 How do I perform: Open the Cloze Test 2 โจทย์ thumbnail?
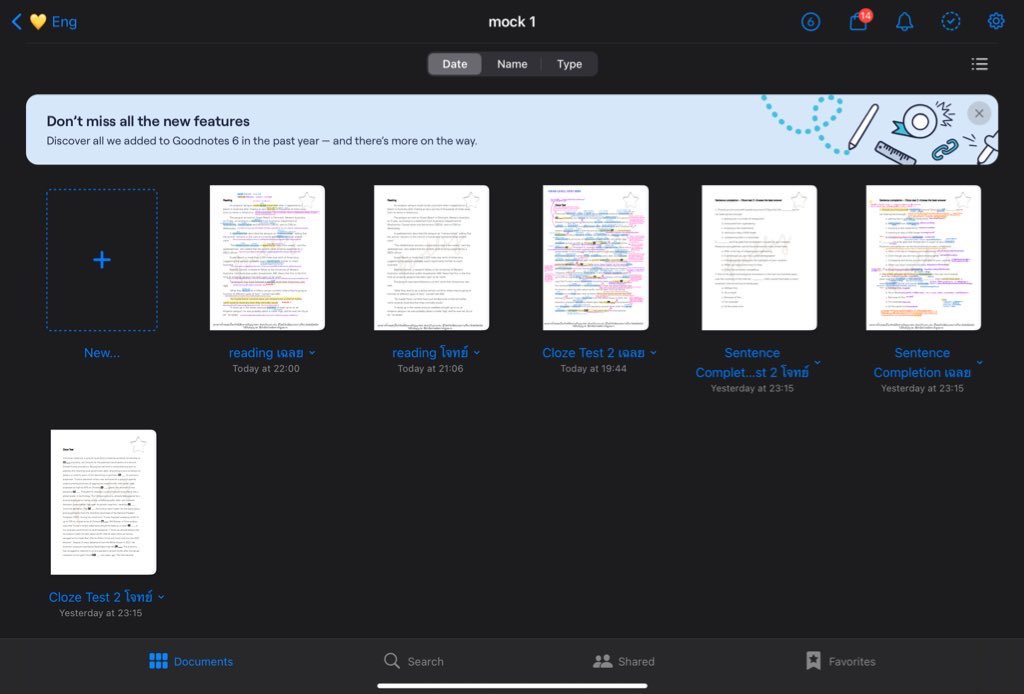tap(103, 502)
